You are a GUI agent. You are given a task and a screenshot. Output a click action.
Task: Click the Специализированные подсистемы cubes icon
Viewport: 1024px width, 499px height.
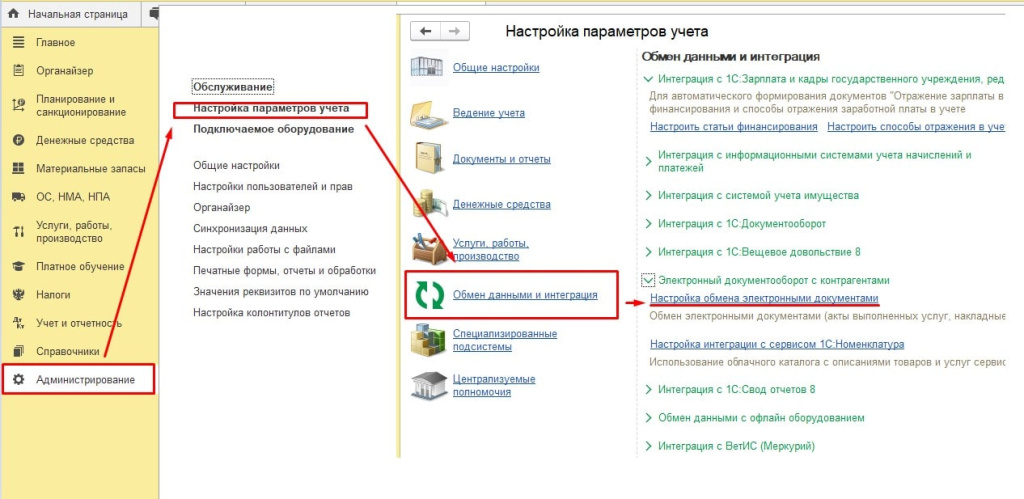tap(428, 340)
